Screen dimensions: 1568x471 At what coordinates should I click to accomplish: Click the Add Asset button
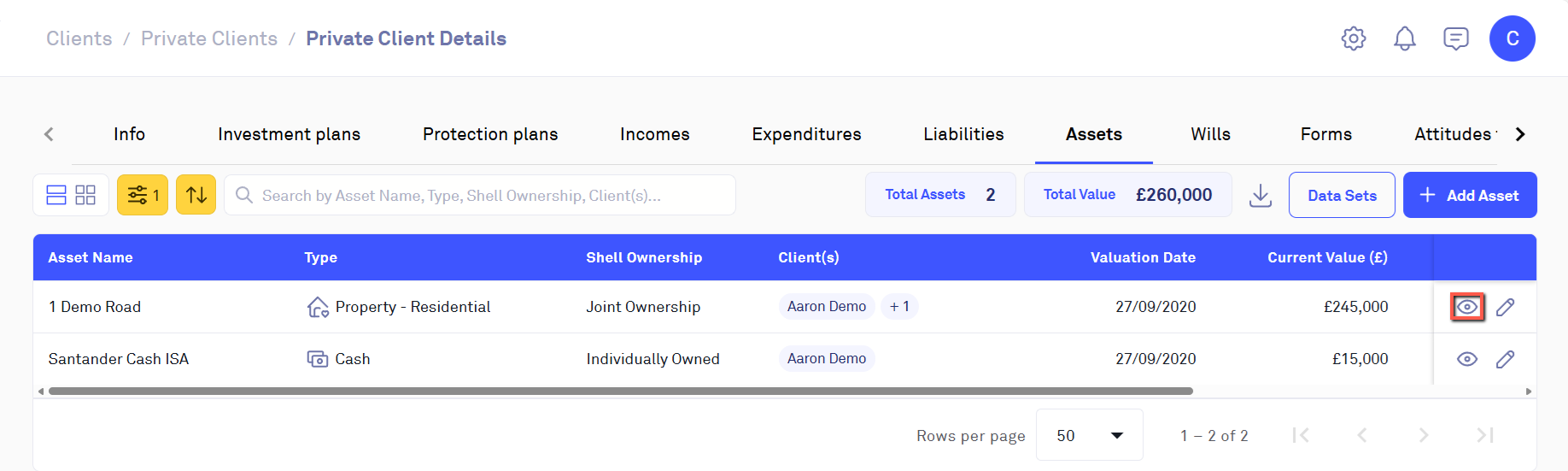click(x=1469, y=196)
